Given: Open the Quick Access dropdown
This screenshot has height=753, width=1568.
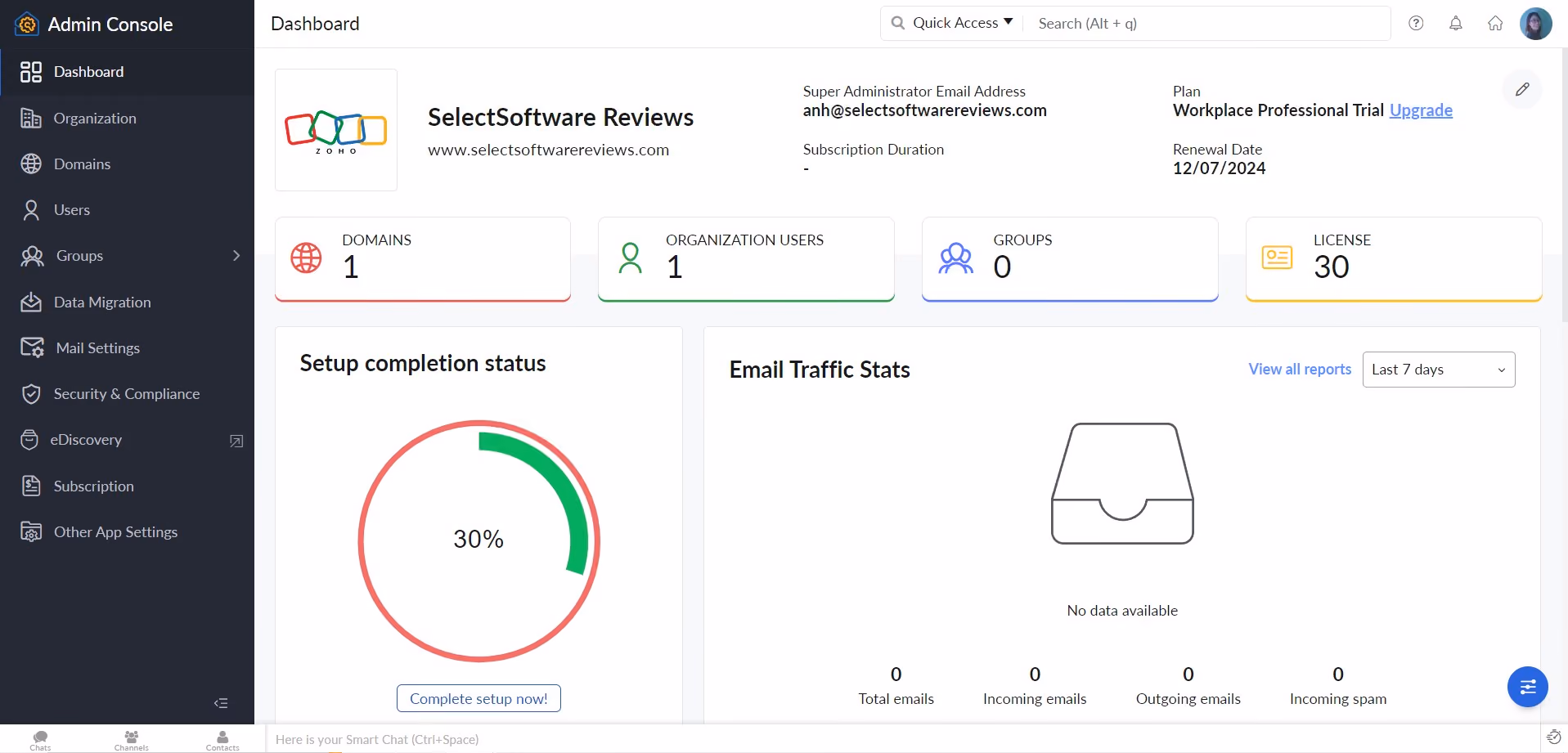Looking at the screenshot, I should (x=964, y=23).
